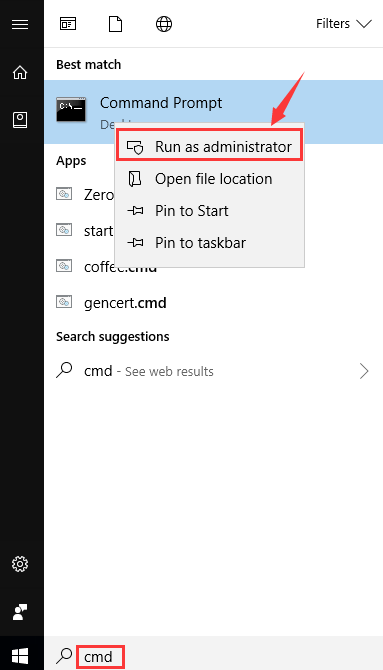Open the hamburger menu icon
This screenshot has width=383, height=670.
(20, 24)
